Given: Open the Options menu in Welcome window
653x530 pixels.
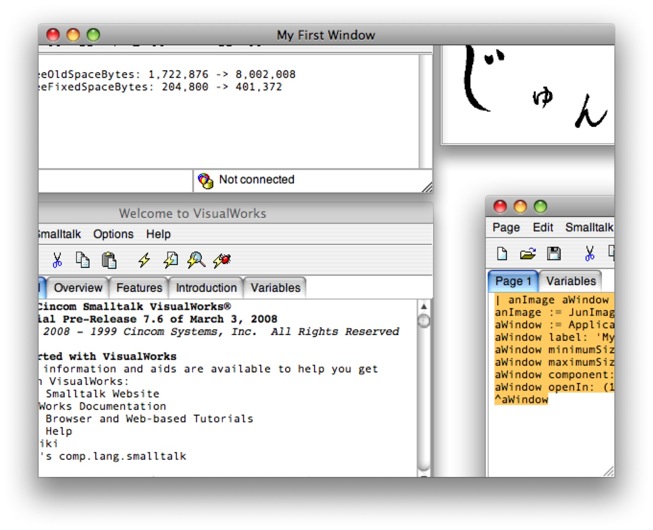Looking at the screenshot, I should pos(113,234).
